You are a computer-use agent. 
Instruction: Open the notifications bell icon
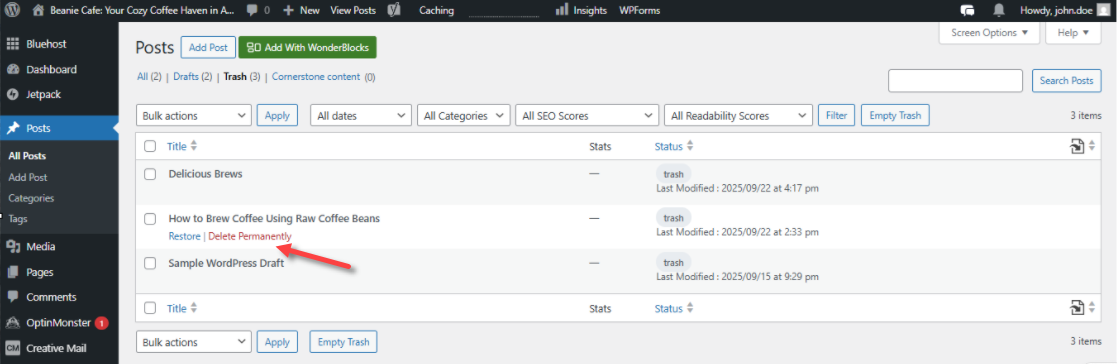pos(999,11)
